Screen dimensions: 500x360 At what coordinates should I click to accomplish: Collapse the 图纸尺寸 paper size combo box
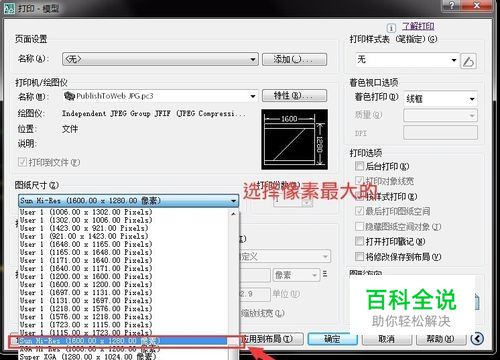click(x=128, y=201)
